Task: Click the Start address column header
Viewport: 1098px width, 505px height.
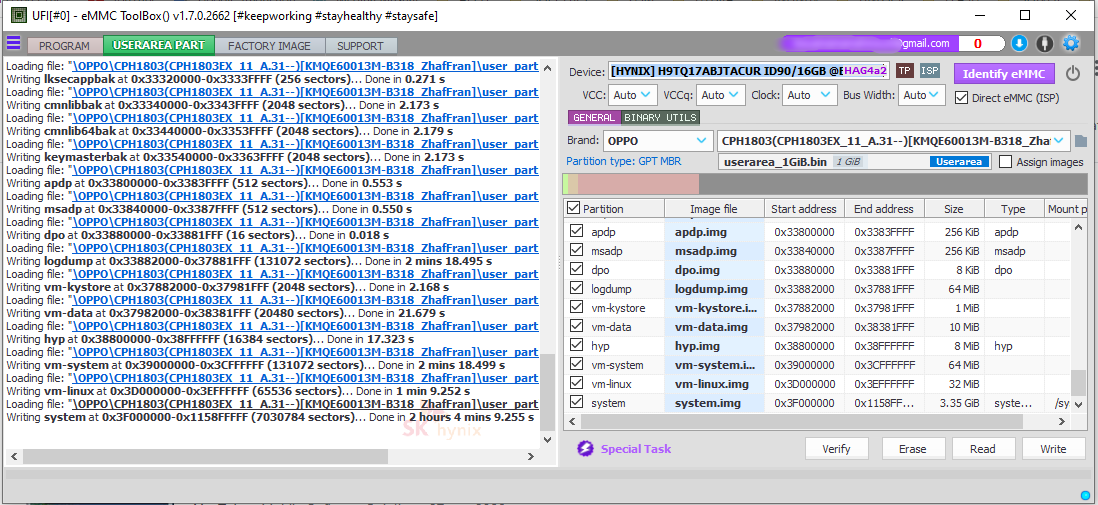Action: tap(804, 209)
